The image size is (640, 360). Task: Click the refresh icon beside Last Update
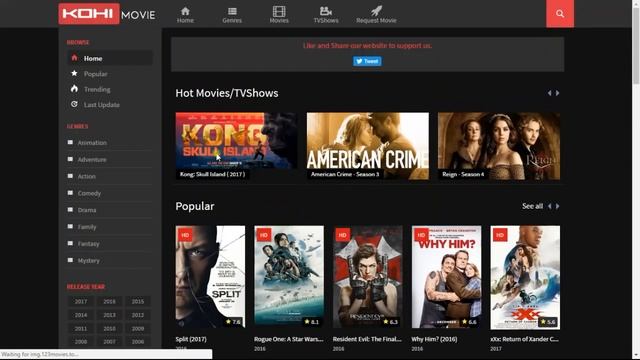tap(74, 104)
